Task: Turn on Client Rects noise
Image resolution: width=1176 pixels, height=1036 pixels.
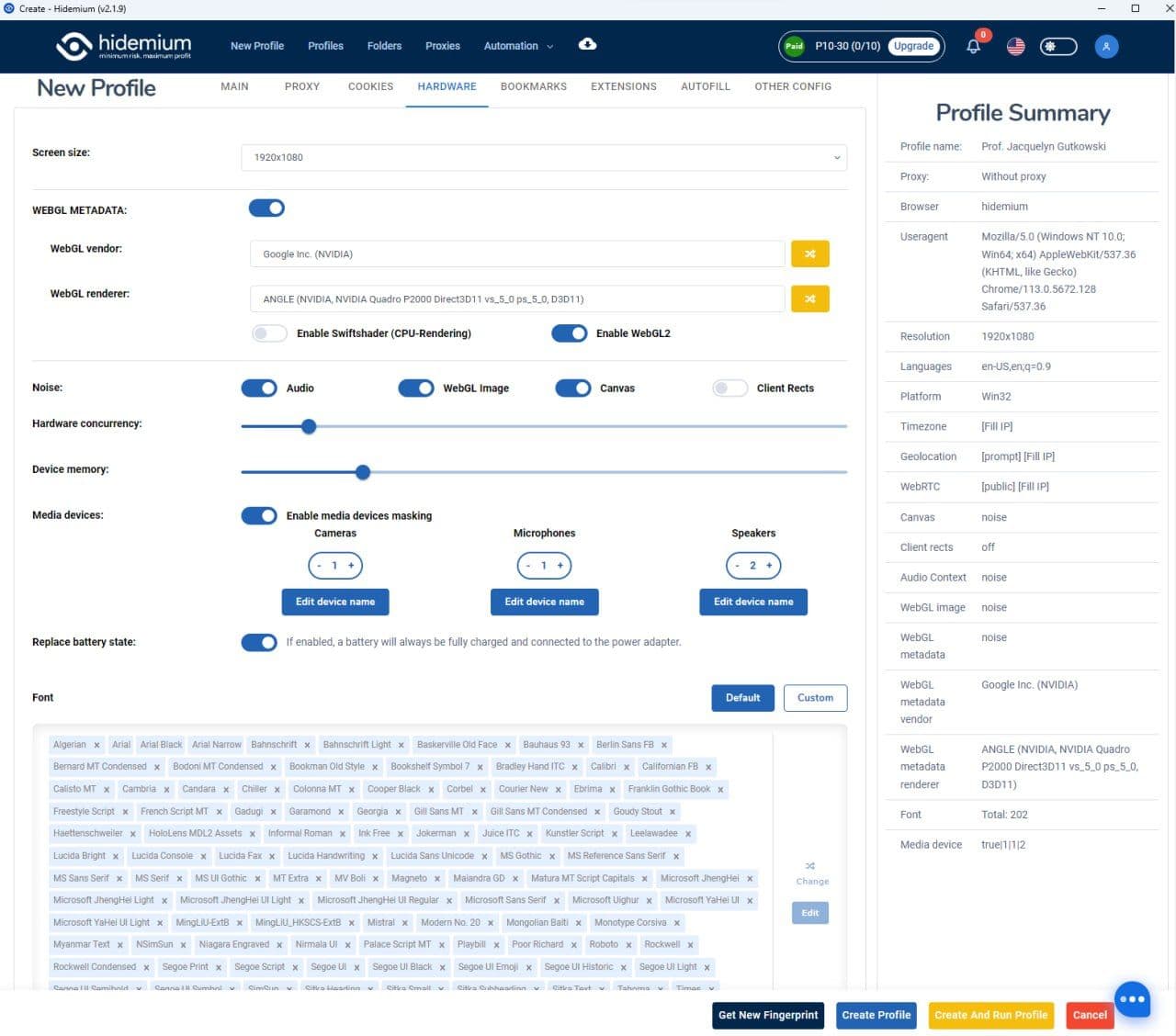Action: click(729, 388)
